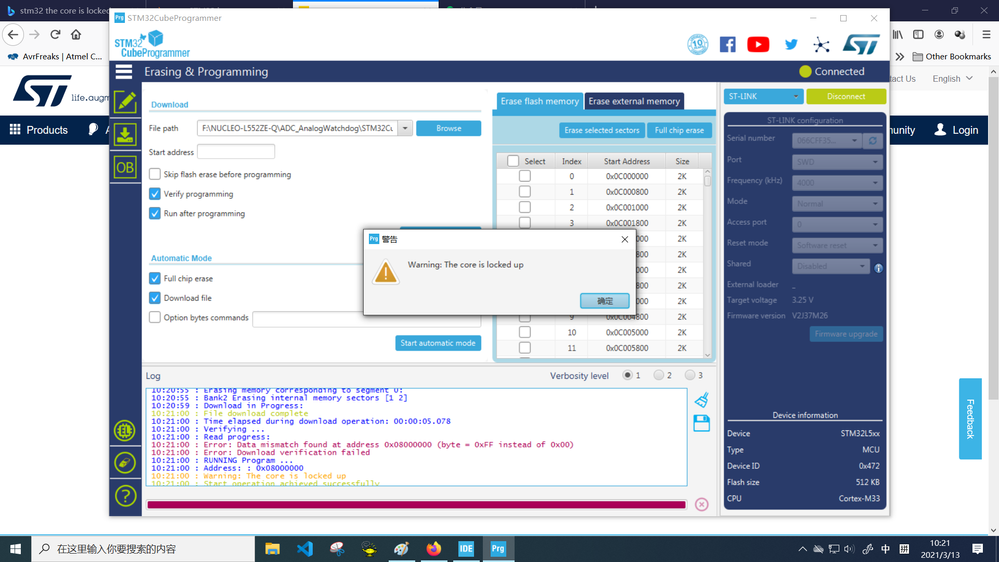
Task: Toggle the Download file checkbox
Action: click(155, 298)
